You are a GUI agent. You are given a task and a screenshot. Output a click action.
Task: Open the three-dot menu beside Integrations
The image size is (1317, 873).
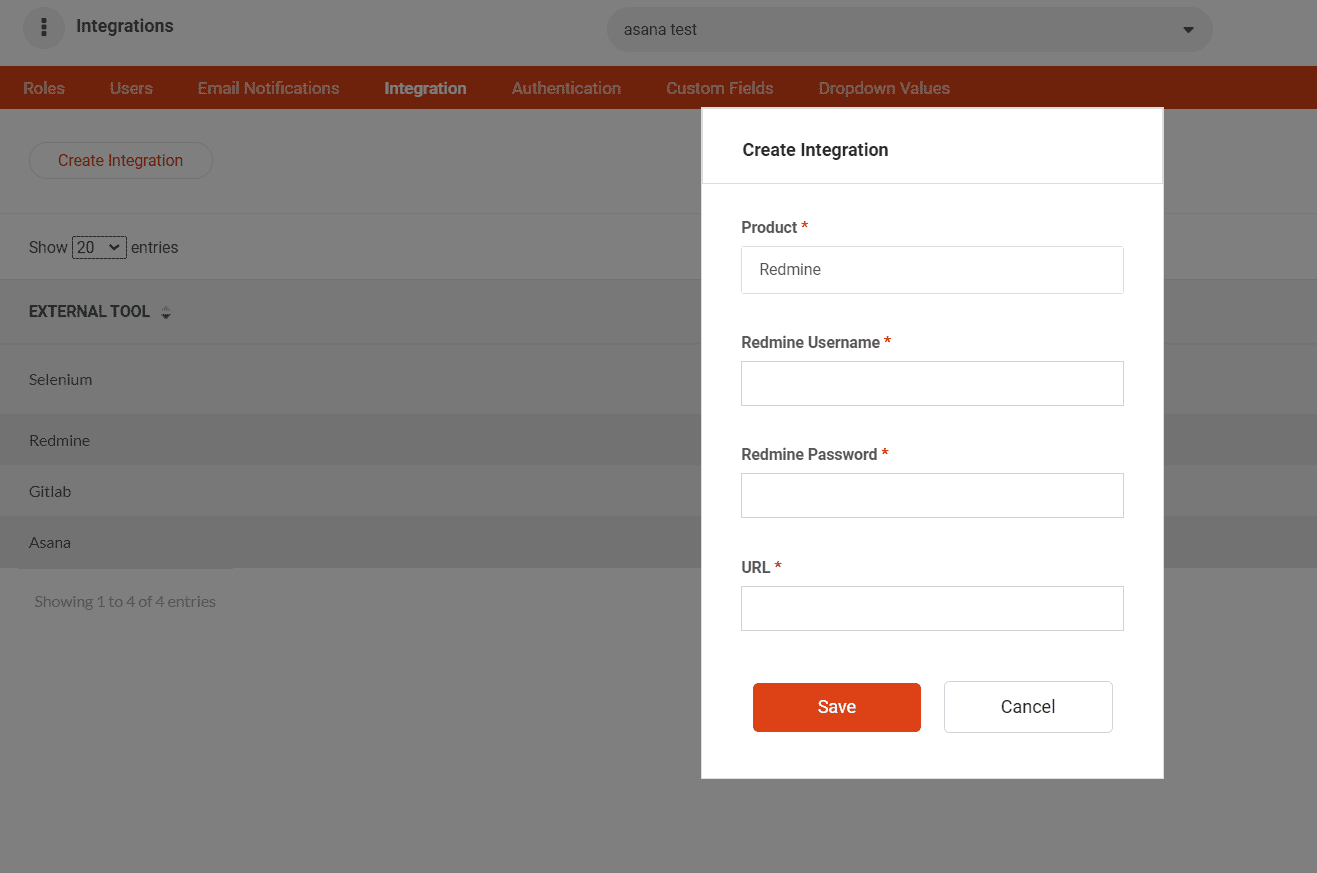(44, 28)
